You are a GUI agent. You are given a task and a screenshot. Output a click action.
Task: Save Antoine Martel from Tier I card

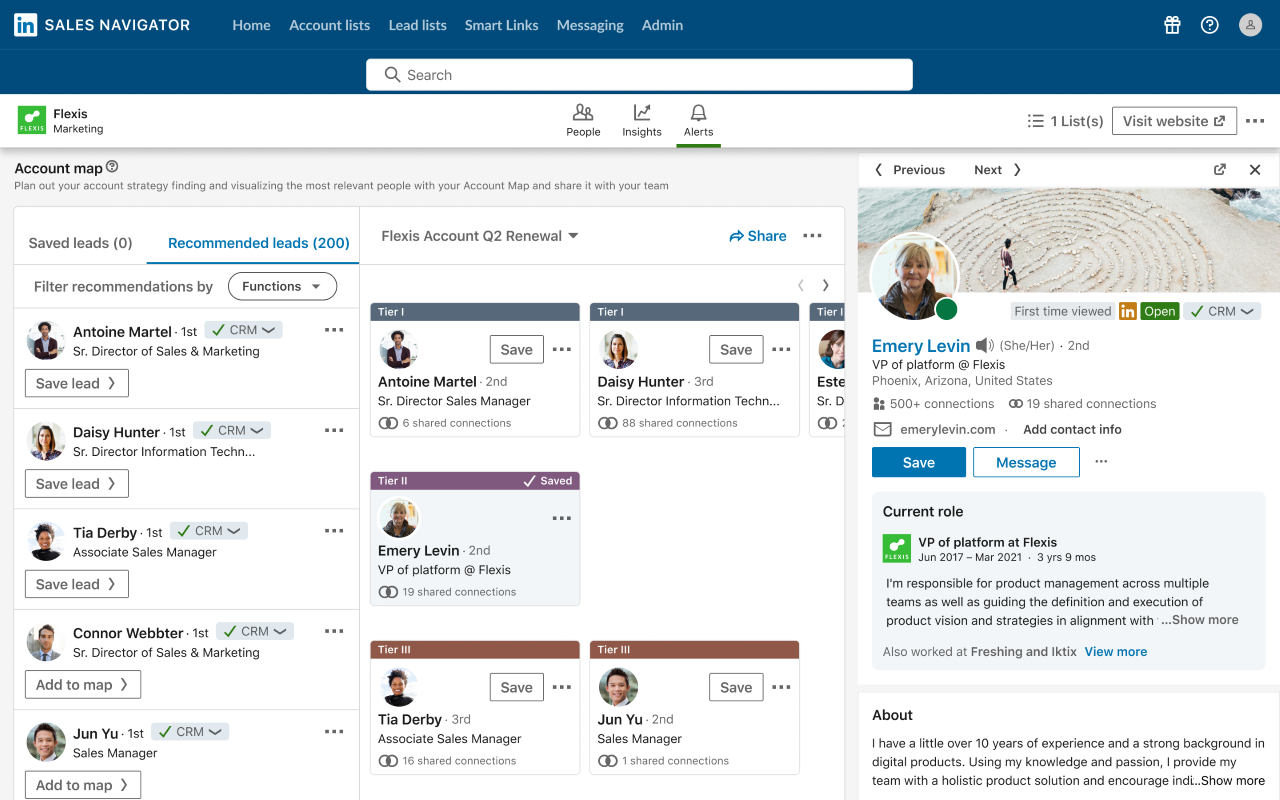pyautogui.click(x=516, y=349)
